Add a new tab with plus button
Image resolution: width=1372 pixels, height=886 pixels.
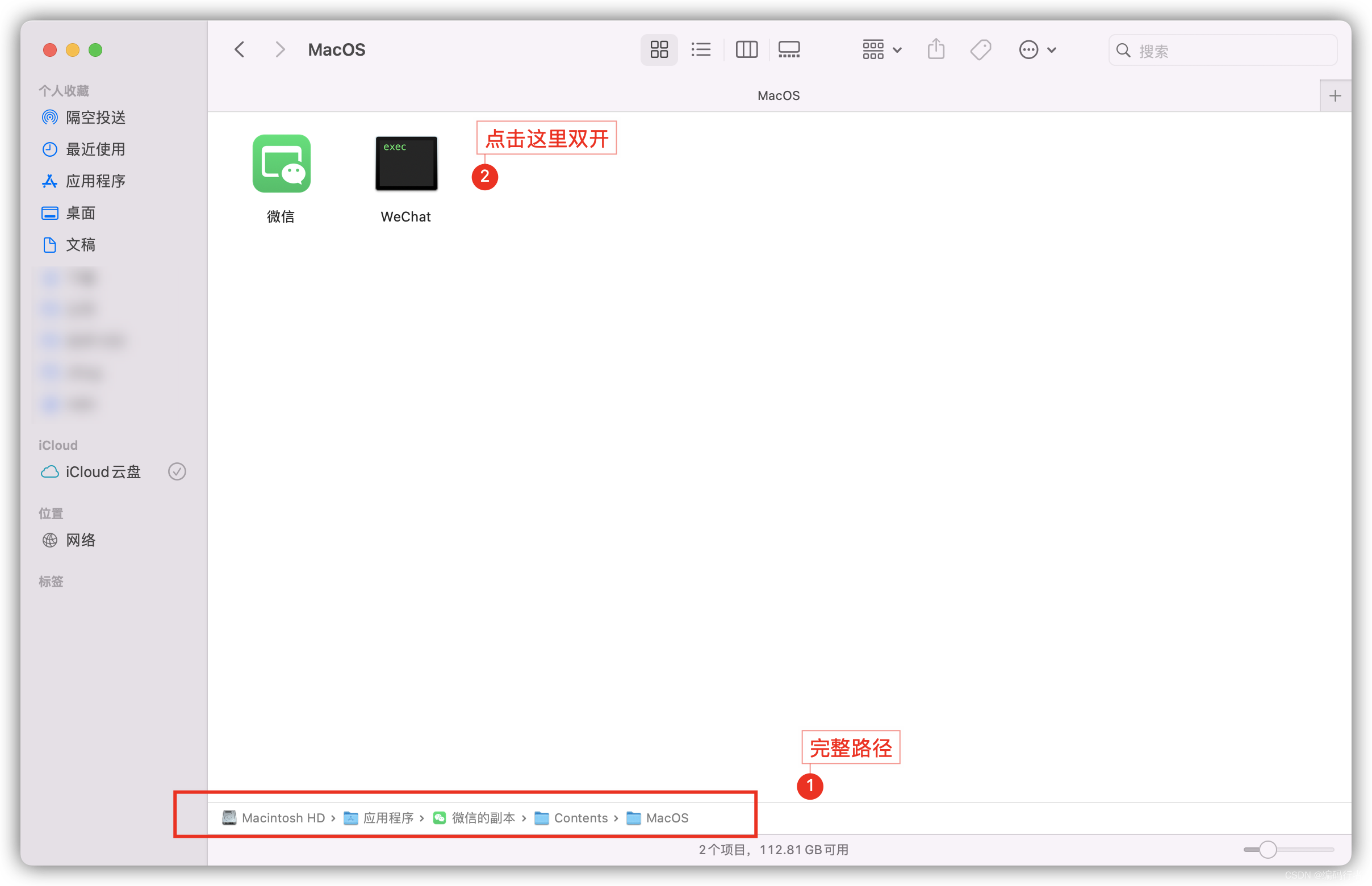click(x=1335, y=95)
